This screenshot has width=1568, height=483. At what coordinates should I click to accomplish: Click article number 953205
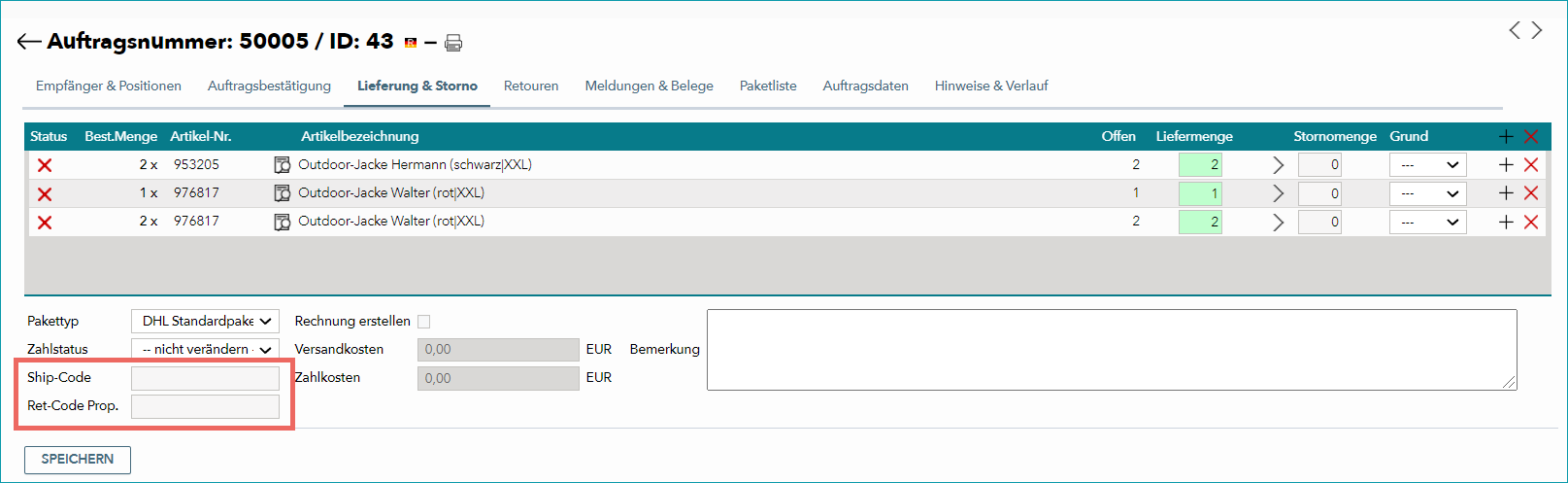[196, 165]
